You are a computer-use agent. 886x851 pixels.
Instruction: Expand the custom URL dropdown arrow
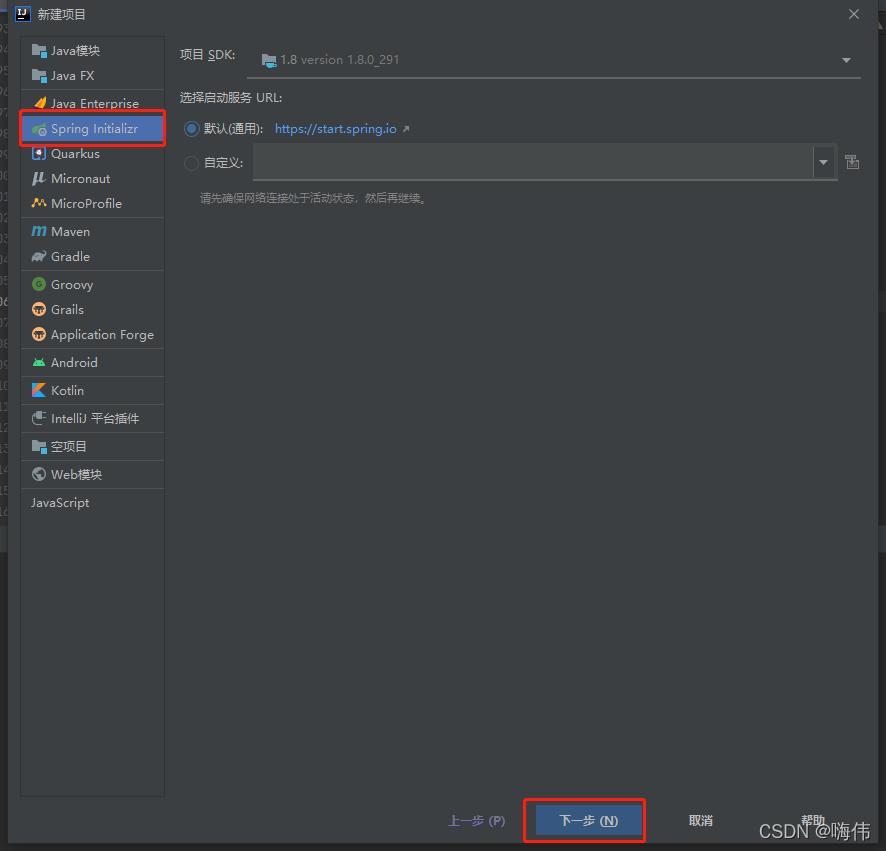tap(824, 162)
